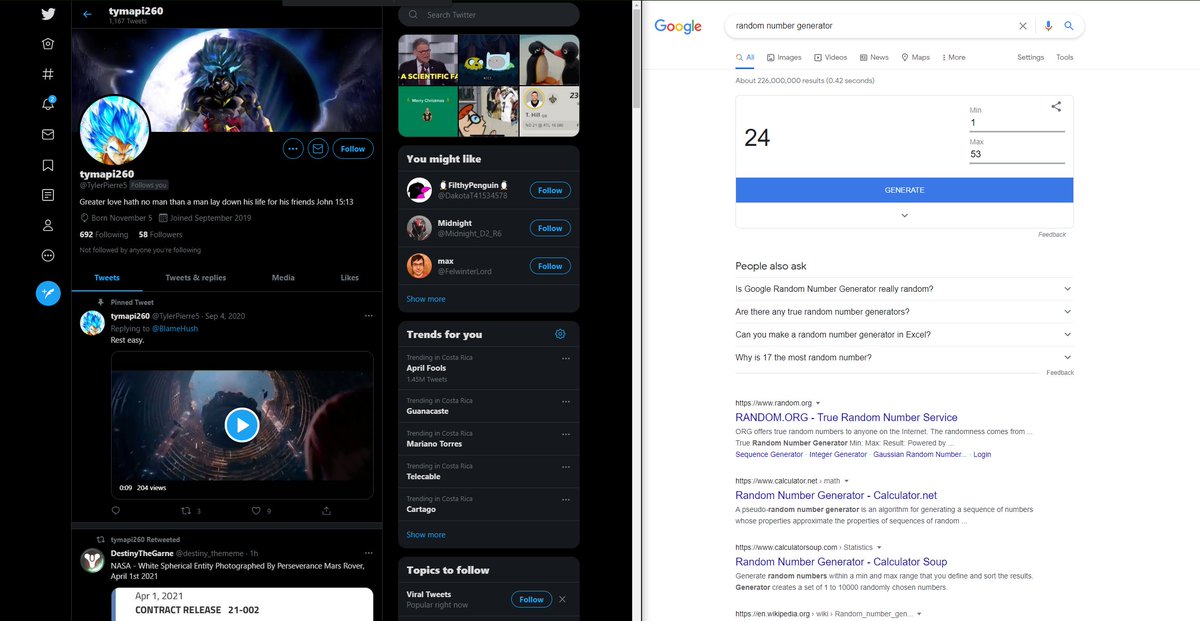The height and width of the screenshot is (621, 1200).
Task: Switch to Tweets & replies tab
Action: coord(195,277)
